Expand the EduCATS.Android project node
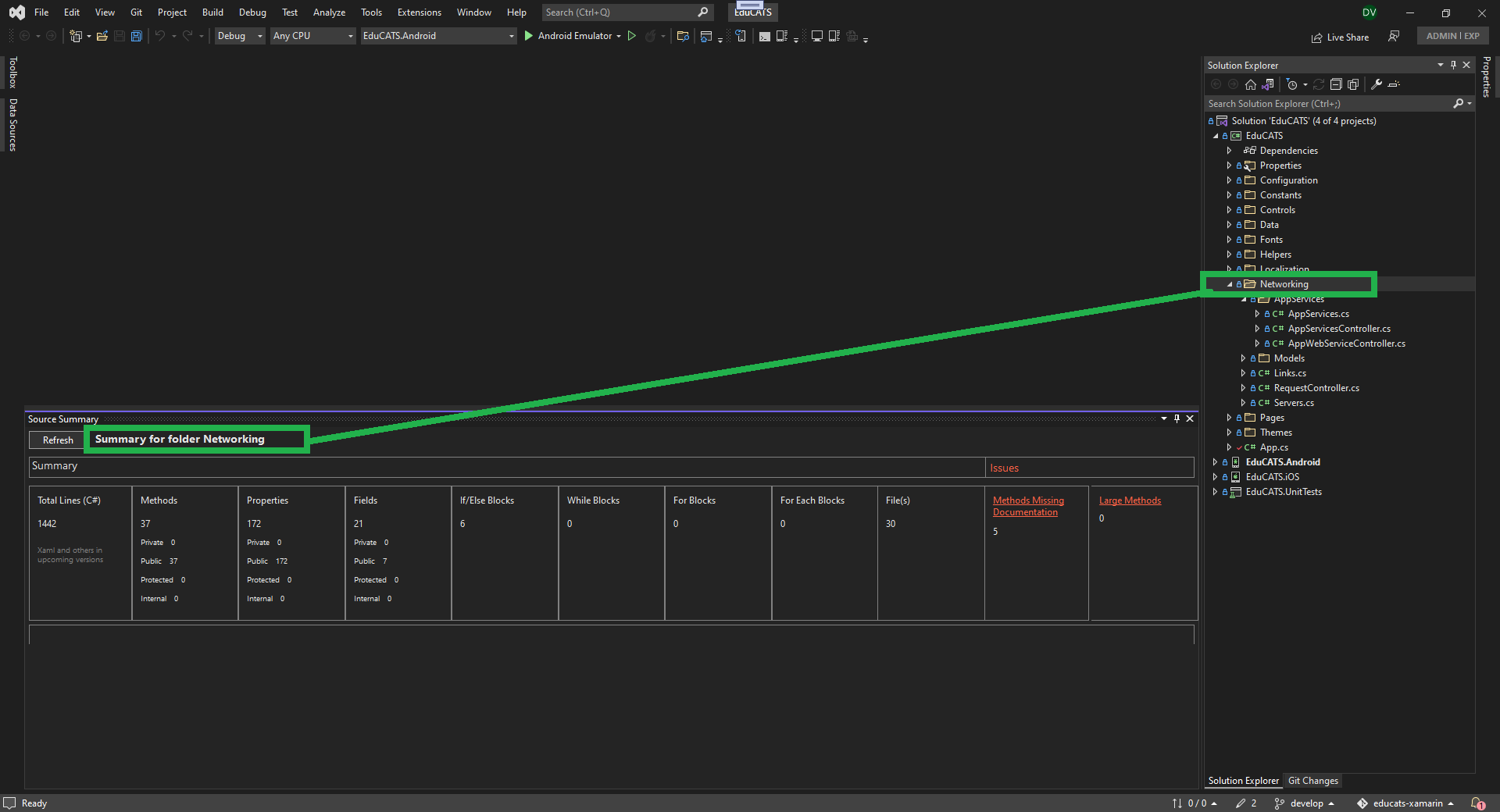Screen dimensions: 1500x812 click(1216, 462)
